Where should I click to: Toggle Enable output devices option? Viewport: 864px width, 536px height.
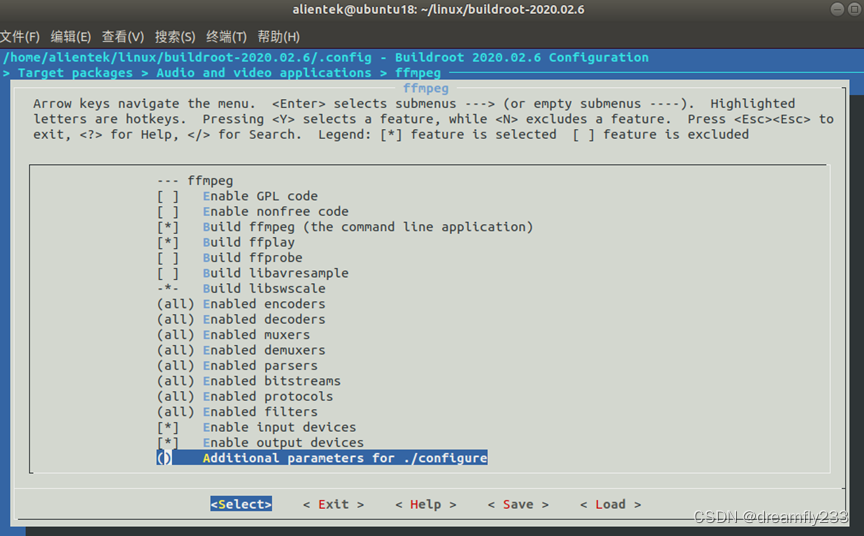pyautogui.click(x=261, y=443)
